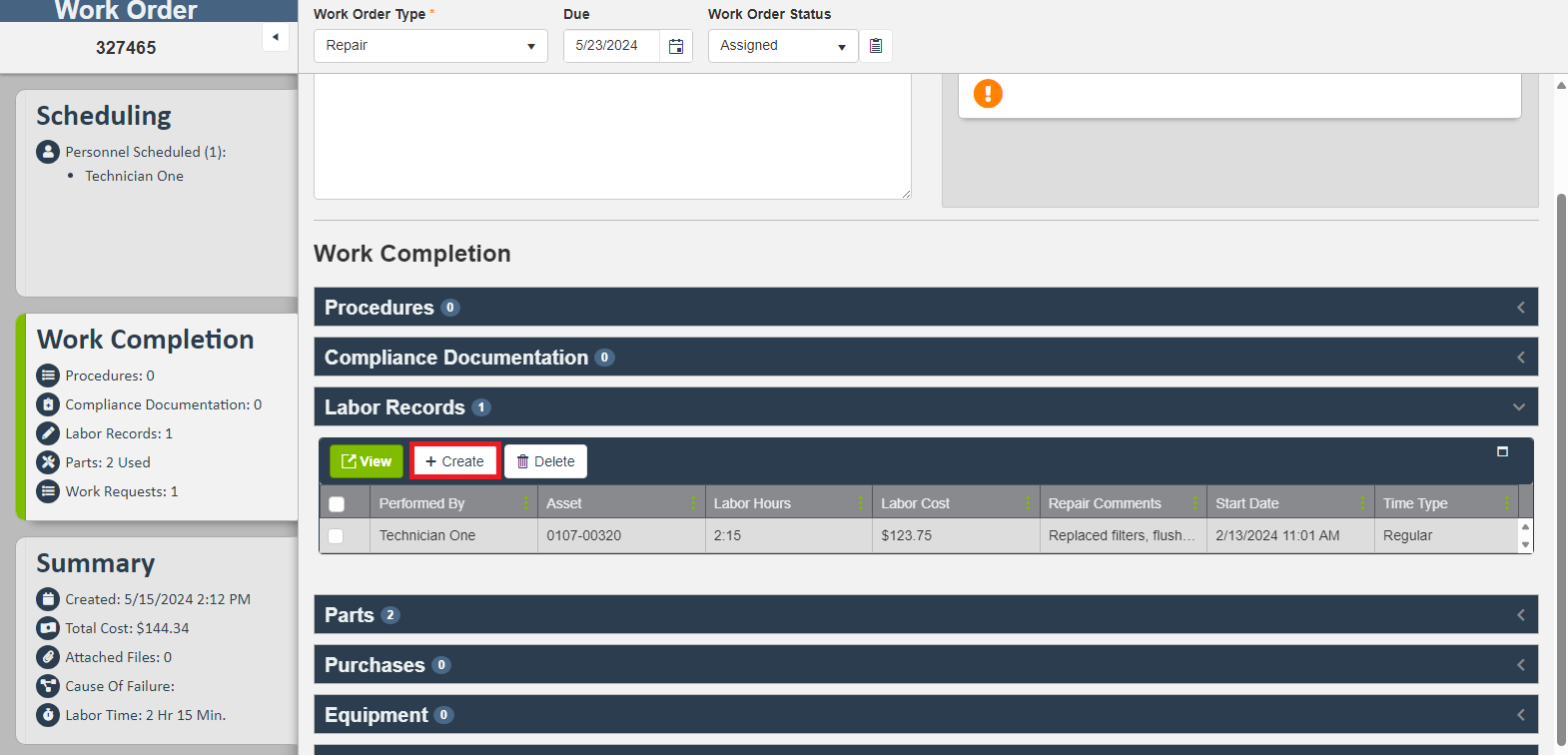This screenshot has height=755, width=1568.
Task: Click the Due date input field
Action: (x=611, y=46)
